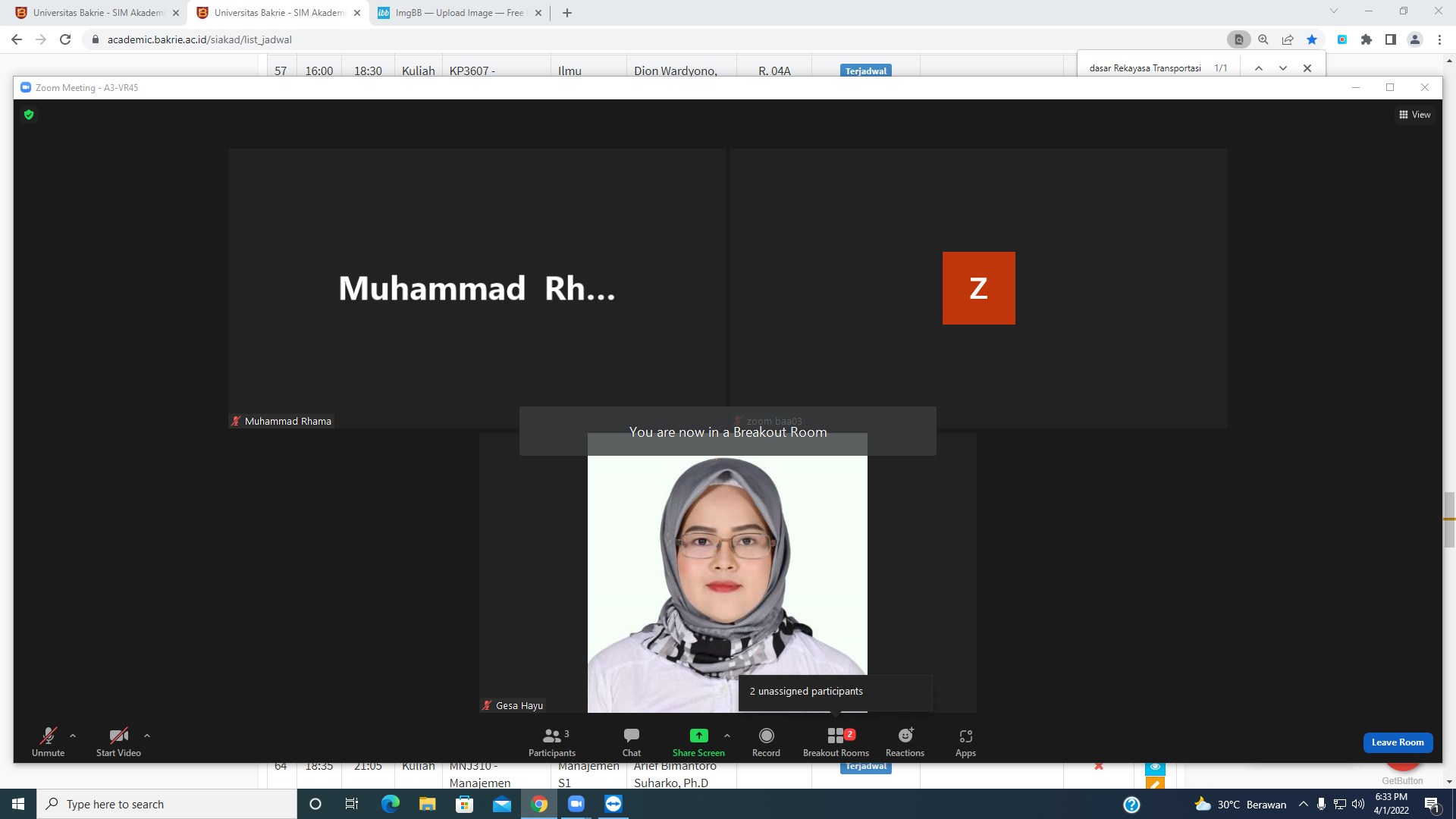Go to previous find-in-page result
Screen dimensions: 1456x819
pos(1259,68)
